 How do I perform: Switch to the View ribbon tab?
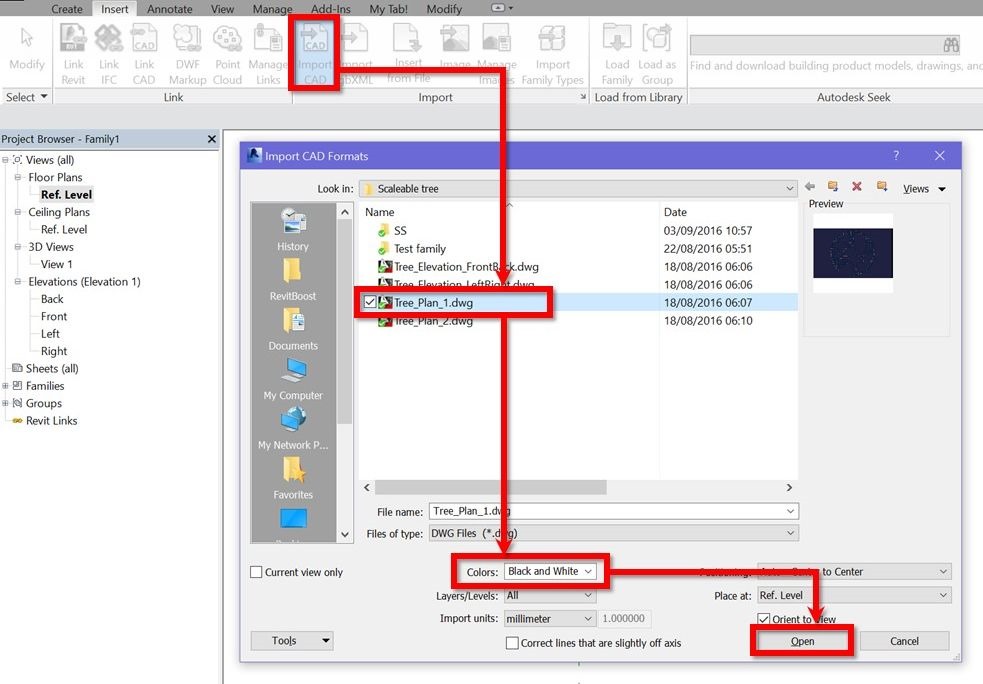point(223,9)
